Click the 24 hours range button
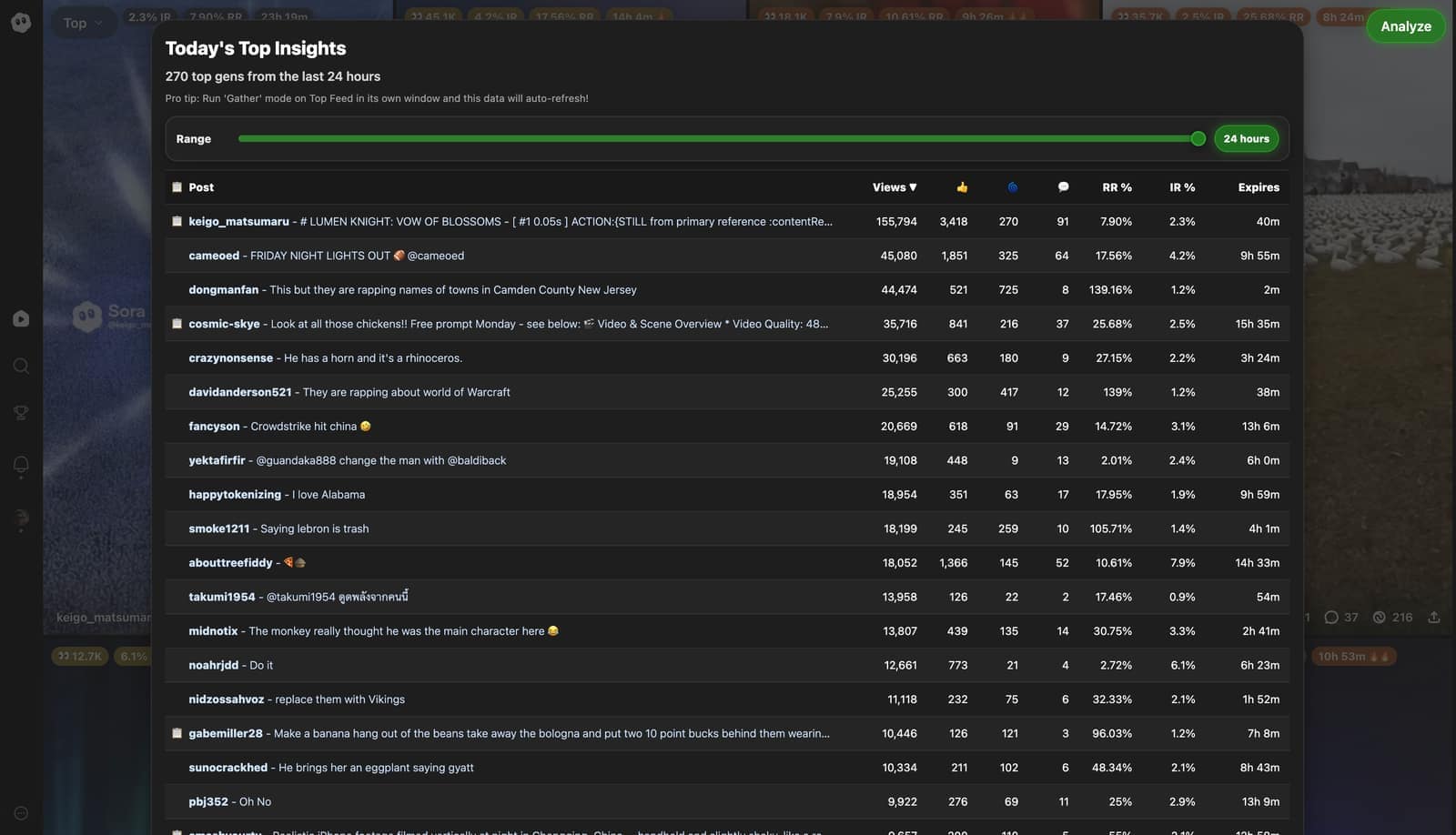1456x835 pixels. (1246, 138)
